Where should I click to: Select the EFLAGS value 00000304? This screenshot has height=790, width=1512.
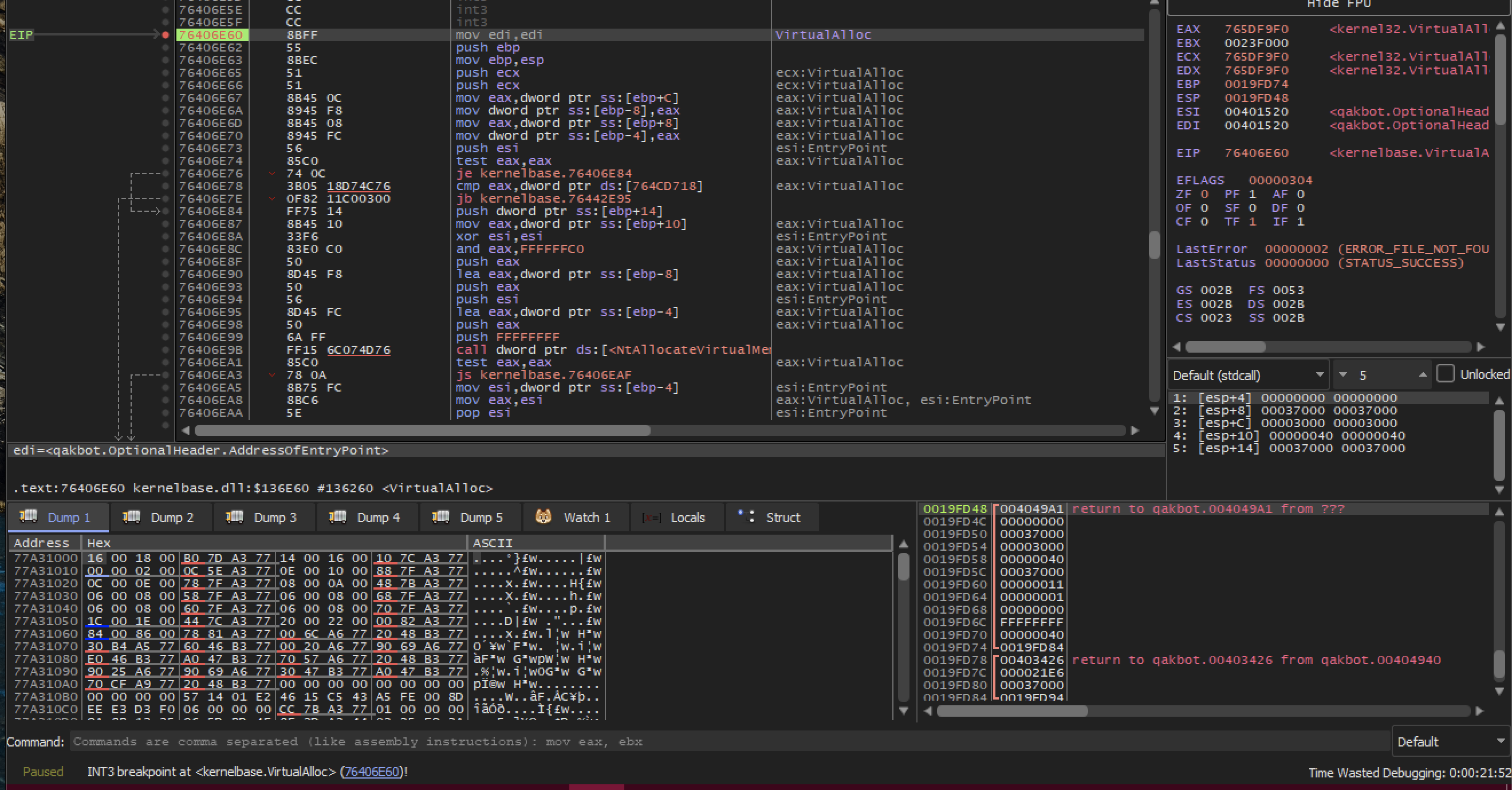[x=1280, y=181]
